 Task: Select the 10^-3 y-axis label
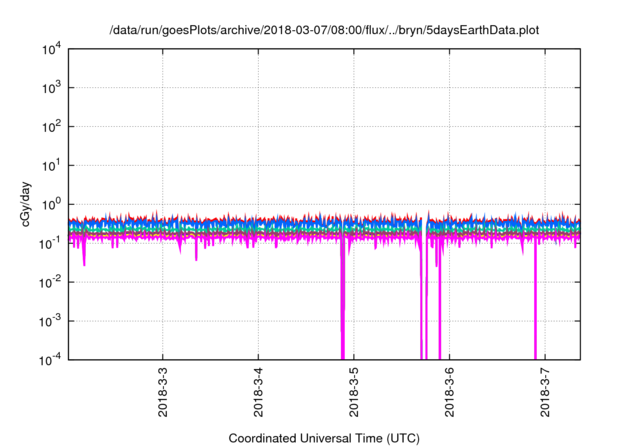coord(50,322)
